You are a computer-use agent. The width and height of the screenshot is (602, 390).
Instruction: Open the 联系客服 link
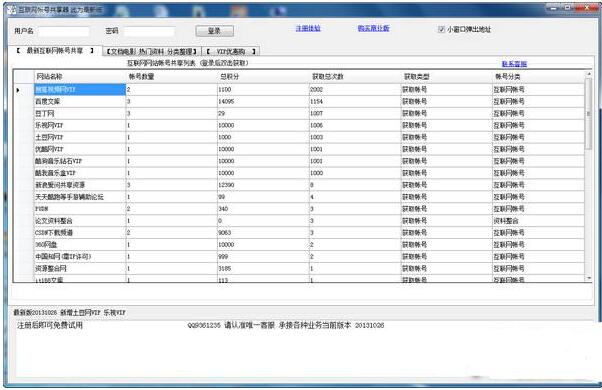[x=514, y=64]
